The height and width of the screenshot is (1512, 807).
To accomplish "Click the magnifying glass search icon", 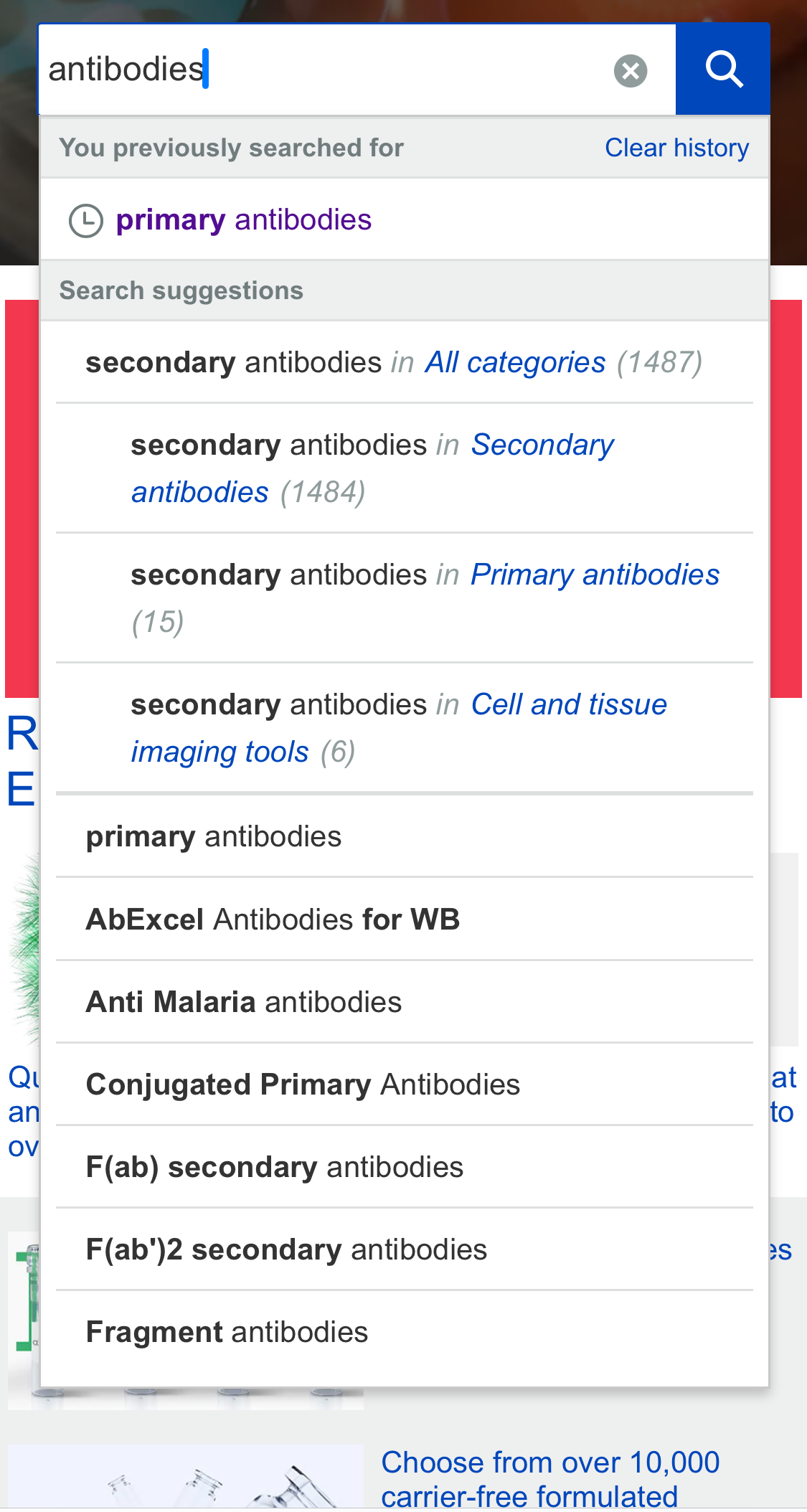I will pos(722,69).
